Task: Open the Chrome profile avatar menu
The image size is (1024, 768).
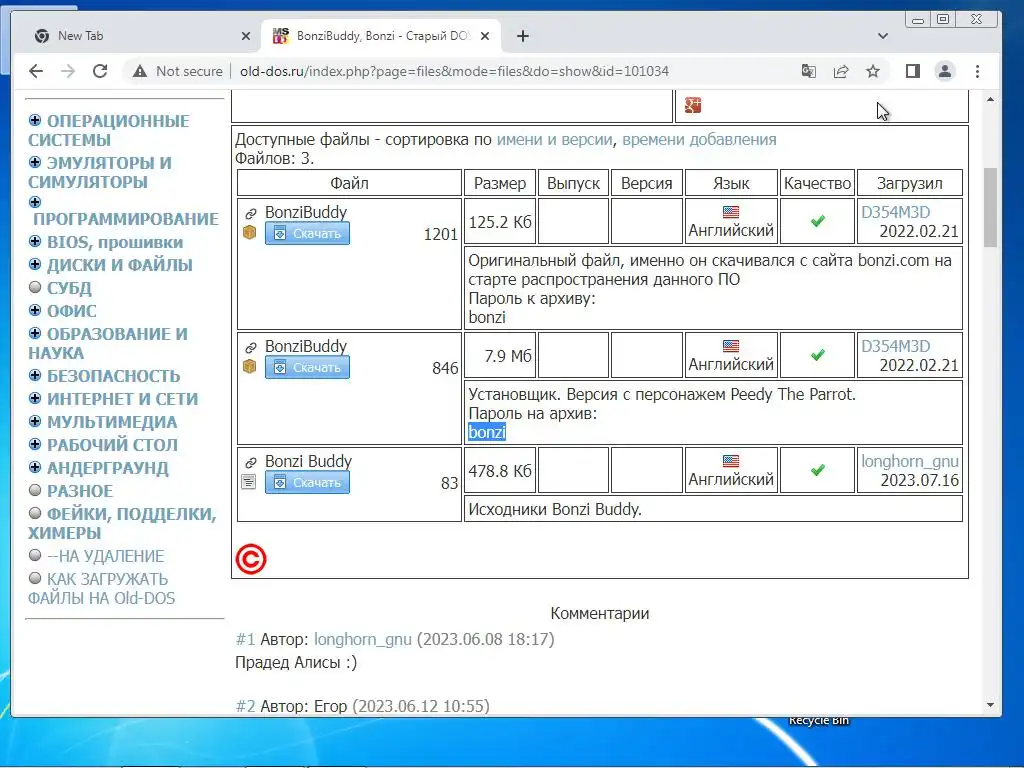Action: 945,71
